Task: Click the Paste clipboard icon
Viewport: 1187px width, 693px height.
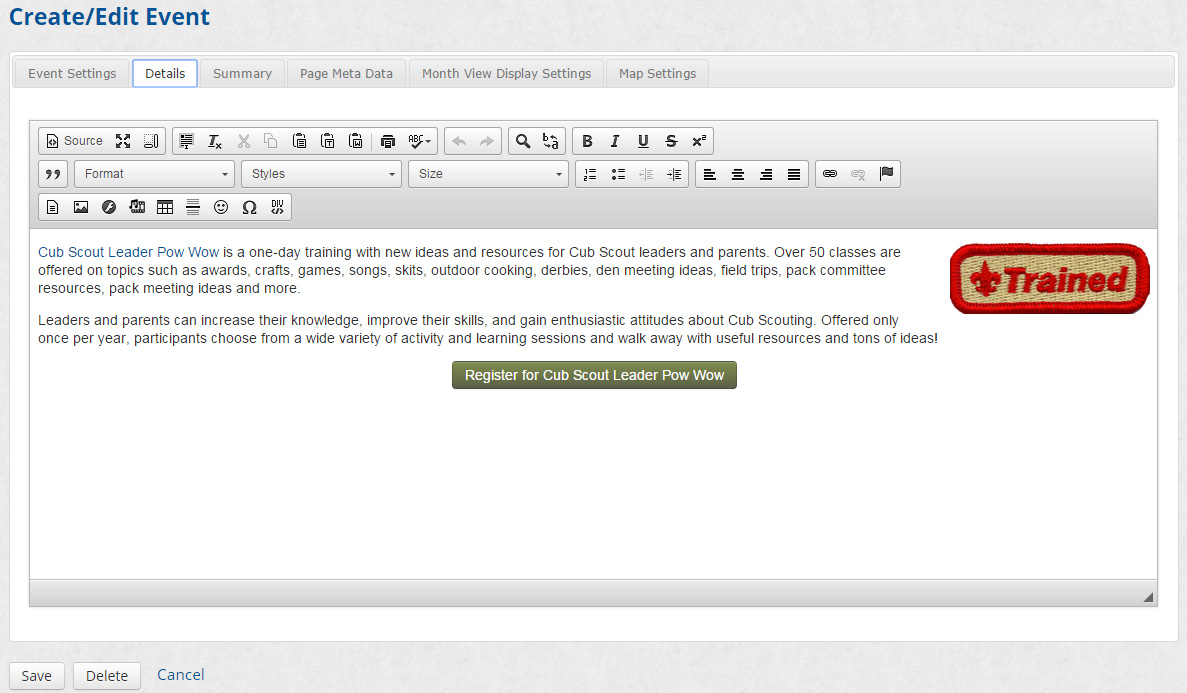Action: pyautogui.click(x=299, y=141)
